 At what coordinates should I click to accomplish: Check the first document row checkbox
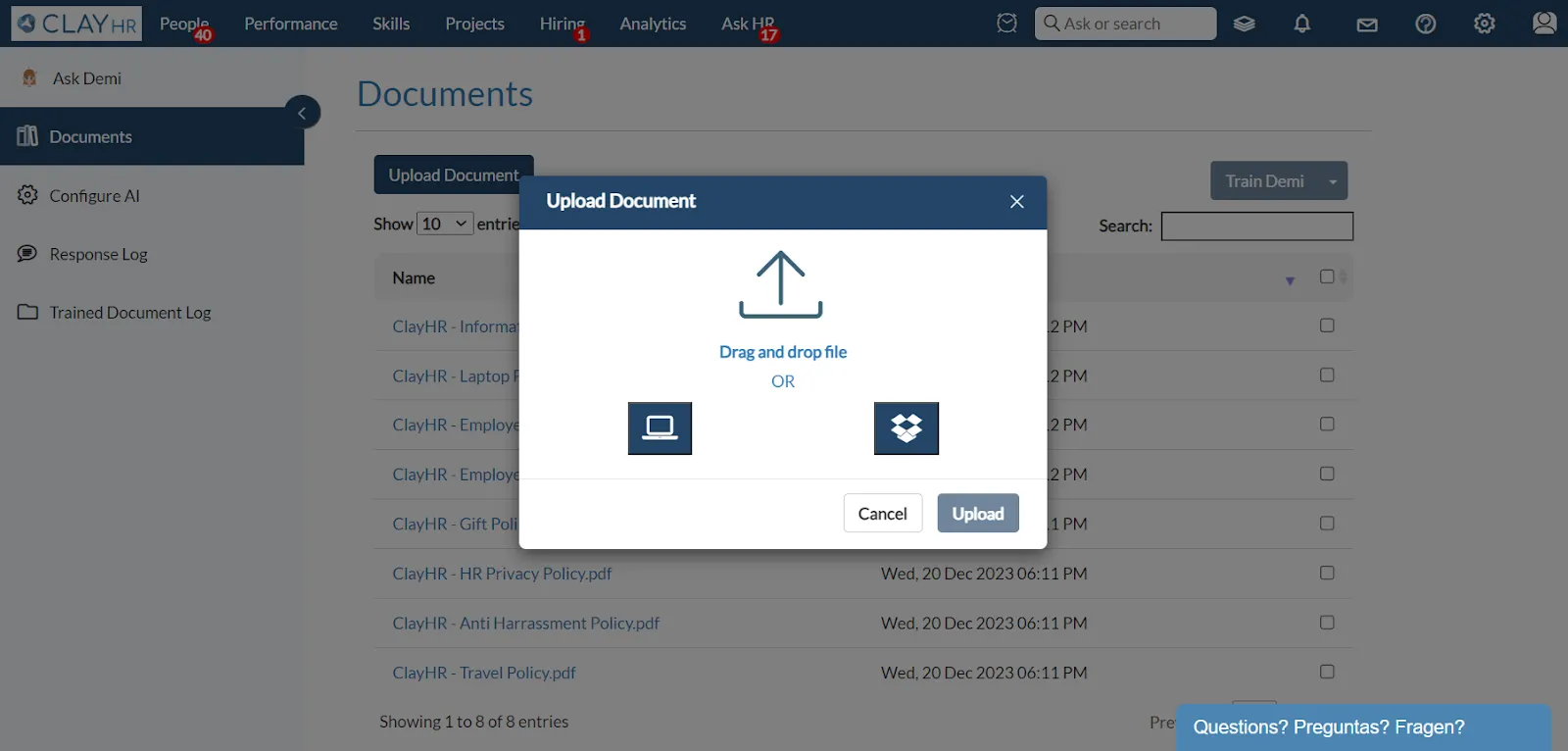(1327, 325)
